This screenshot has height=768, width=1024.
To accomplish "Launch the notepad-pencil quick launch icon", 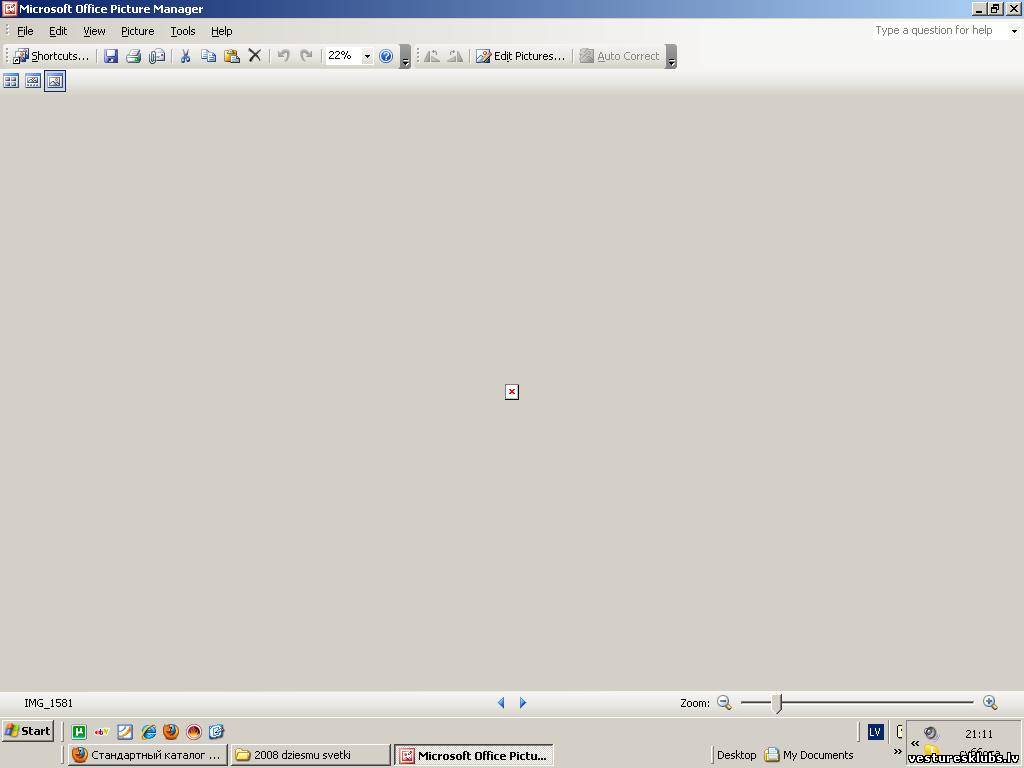I will [x=125, y=731].
